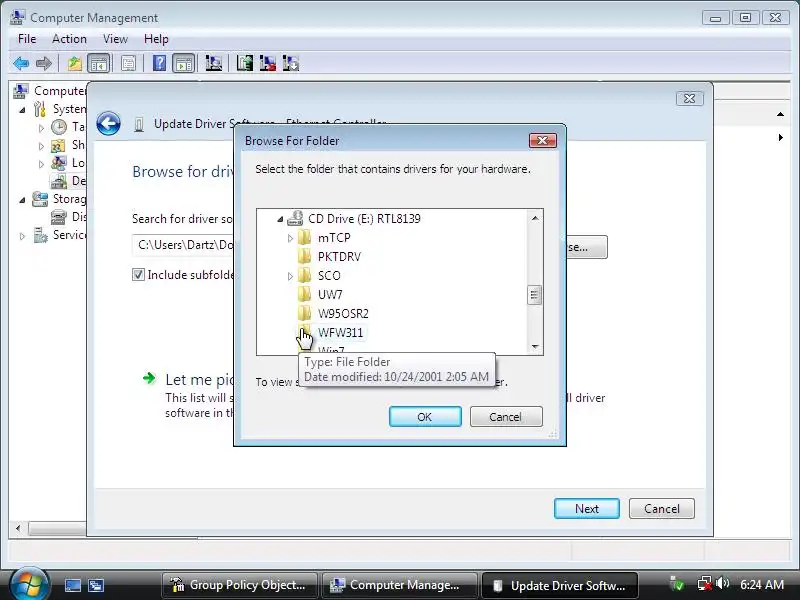Viewport: 800px width, 600px height.
Task: Click the taskbar clock showing 6:24 AM
Action: pos(762,585)
